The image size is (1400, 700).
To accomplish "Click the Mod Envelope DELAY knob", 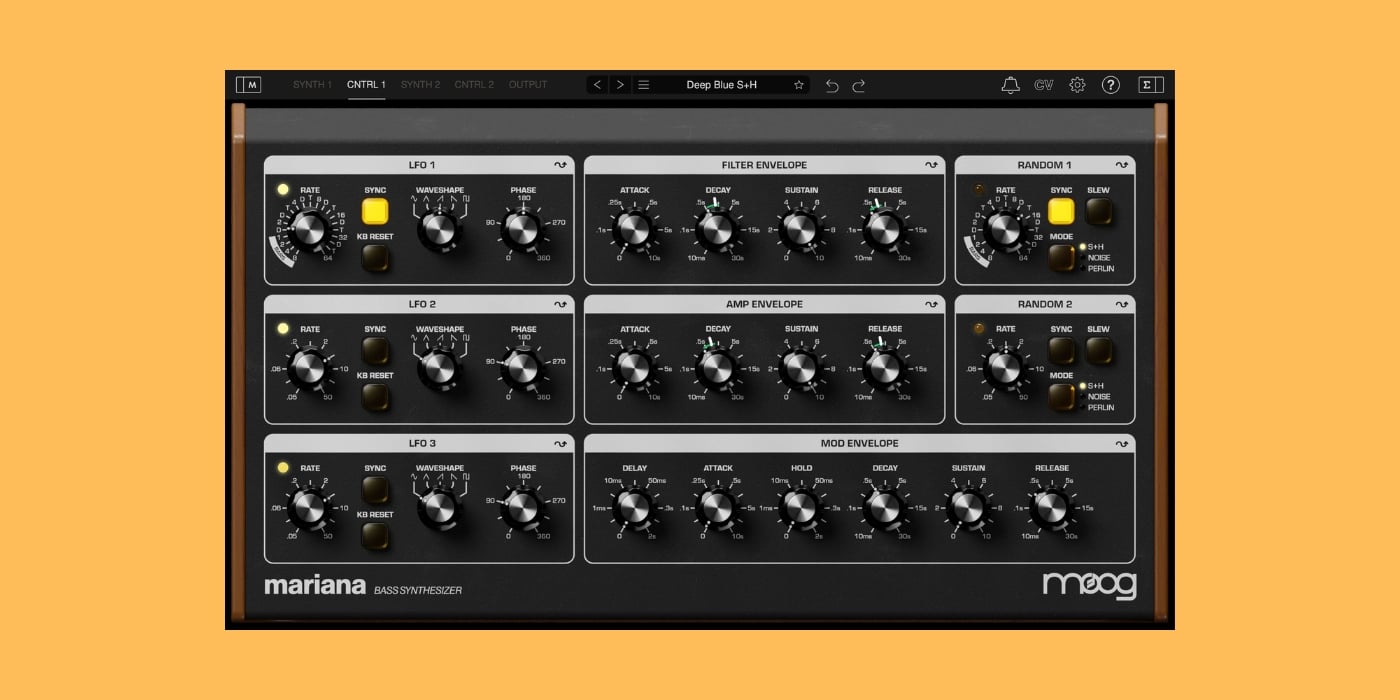I will tap(634, 508).
